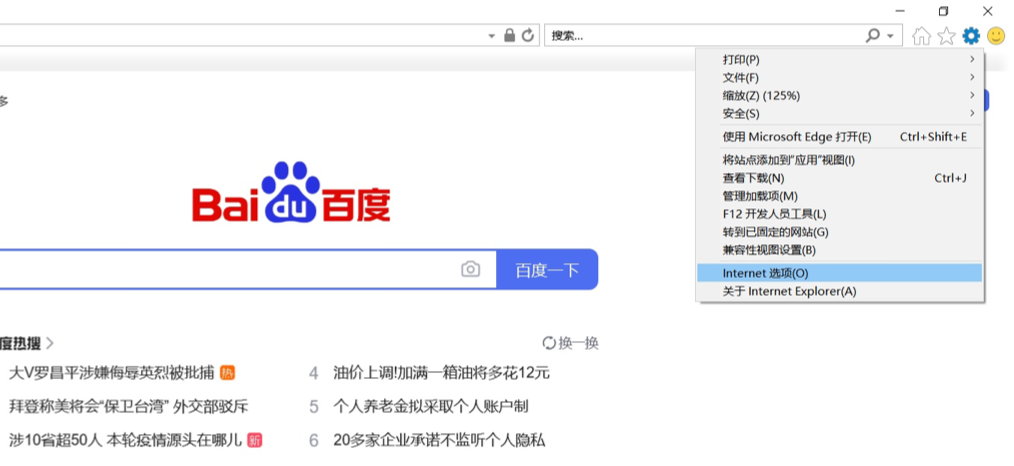Click the Baidu camera image-search icon
The height and width of the screenshot is (466, 1014).
471,270
